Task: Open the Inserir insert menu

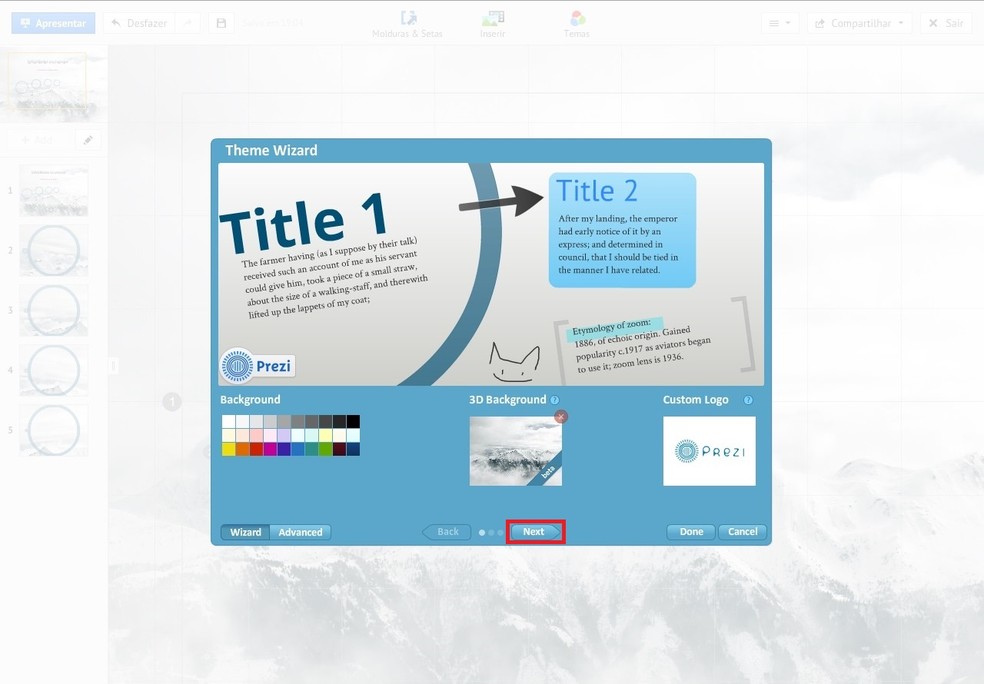Action: coord(493,24)
